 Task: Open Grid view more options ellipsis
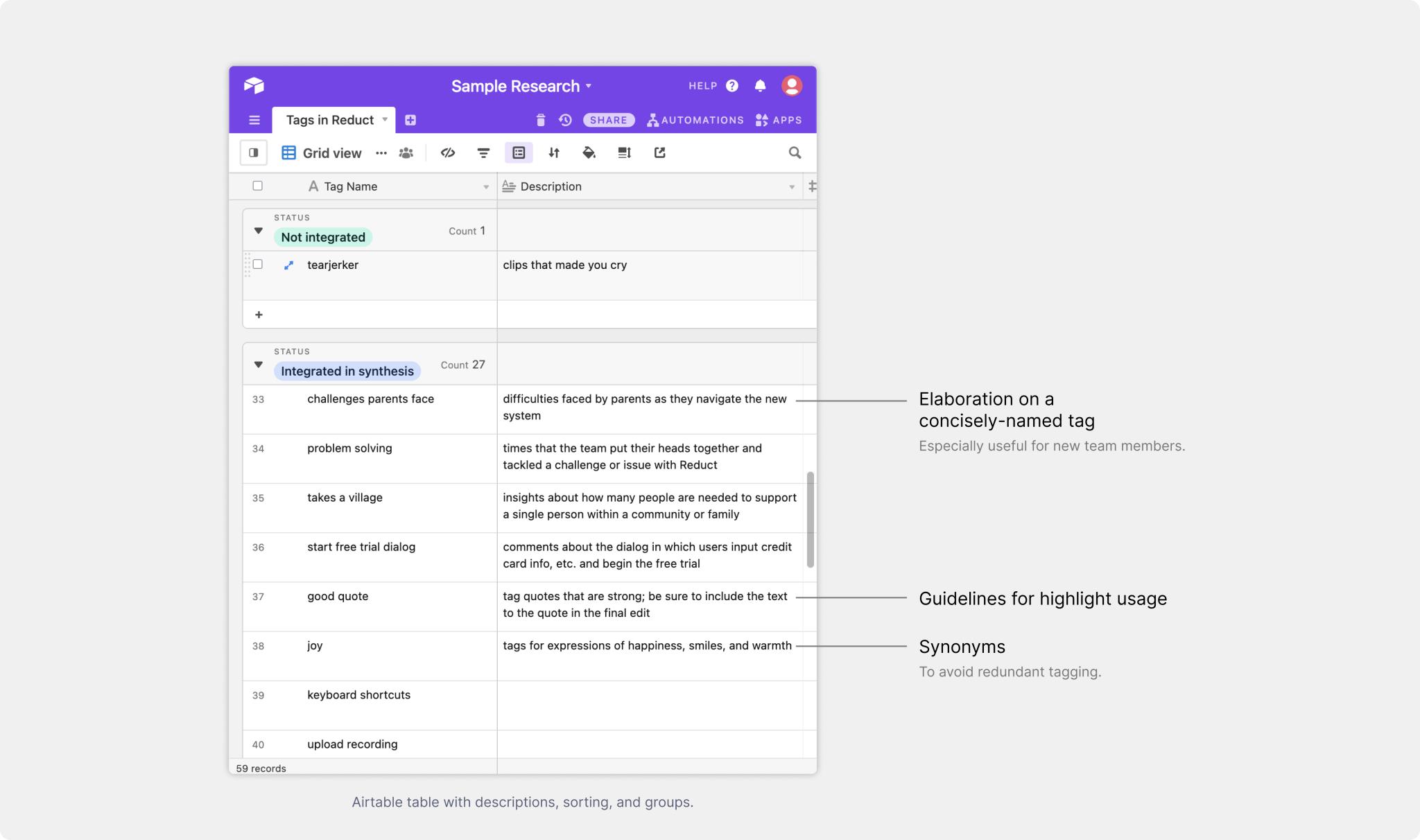point(381,152)
